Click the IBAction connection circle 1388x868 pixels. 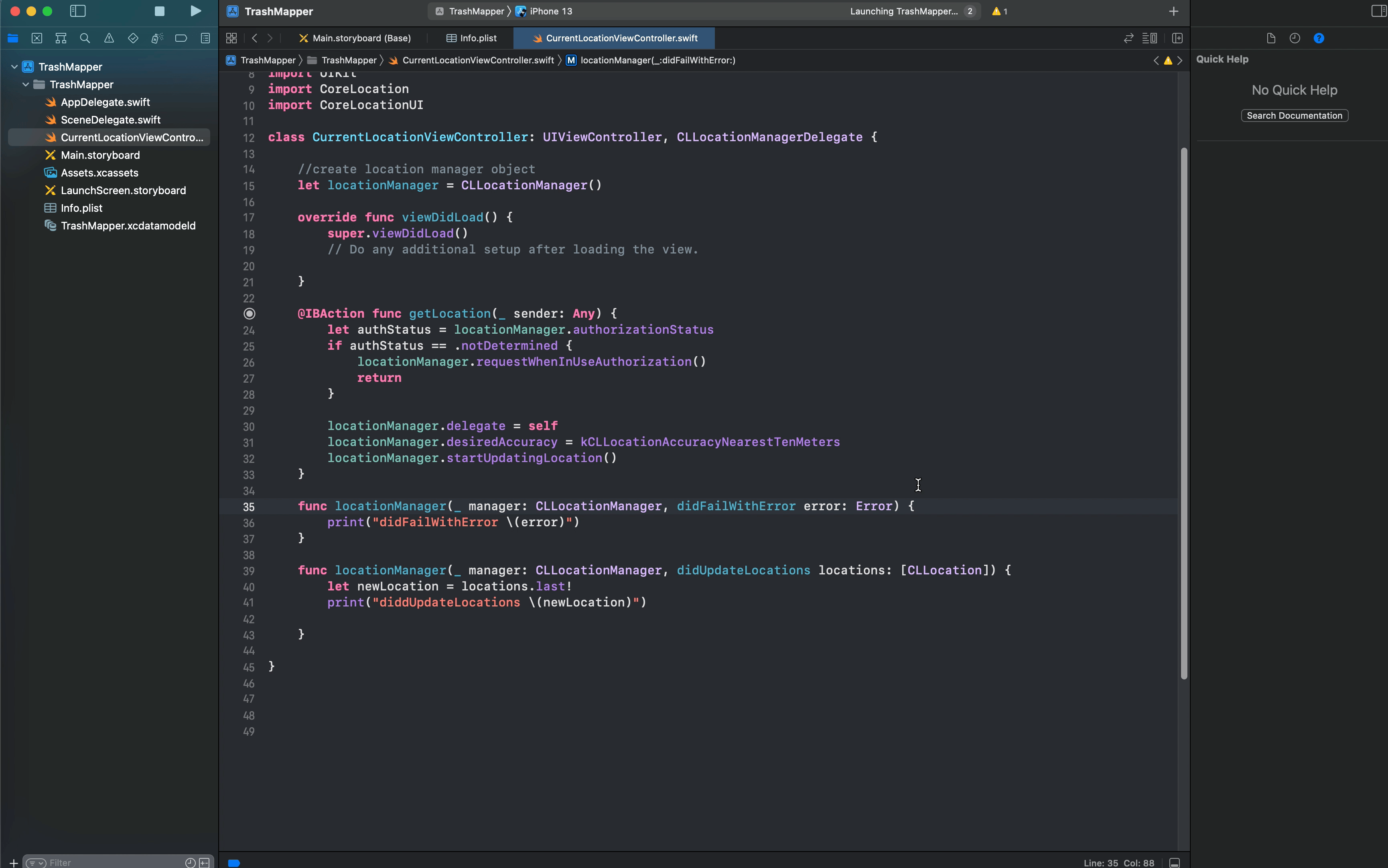click(x=249, y=313)
